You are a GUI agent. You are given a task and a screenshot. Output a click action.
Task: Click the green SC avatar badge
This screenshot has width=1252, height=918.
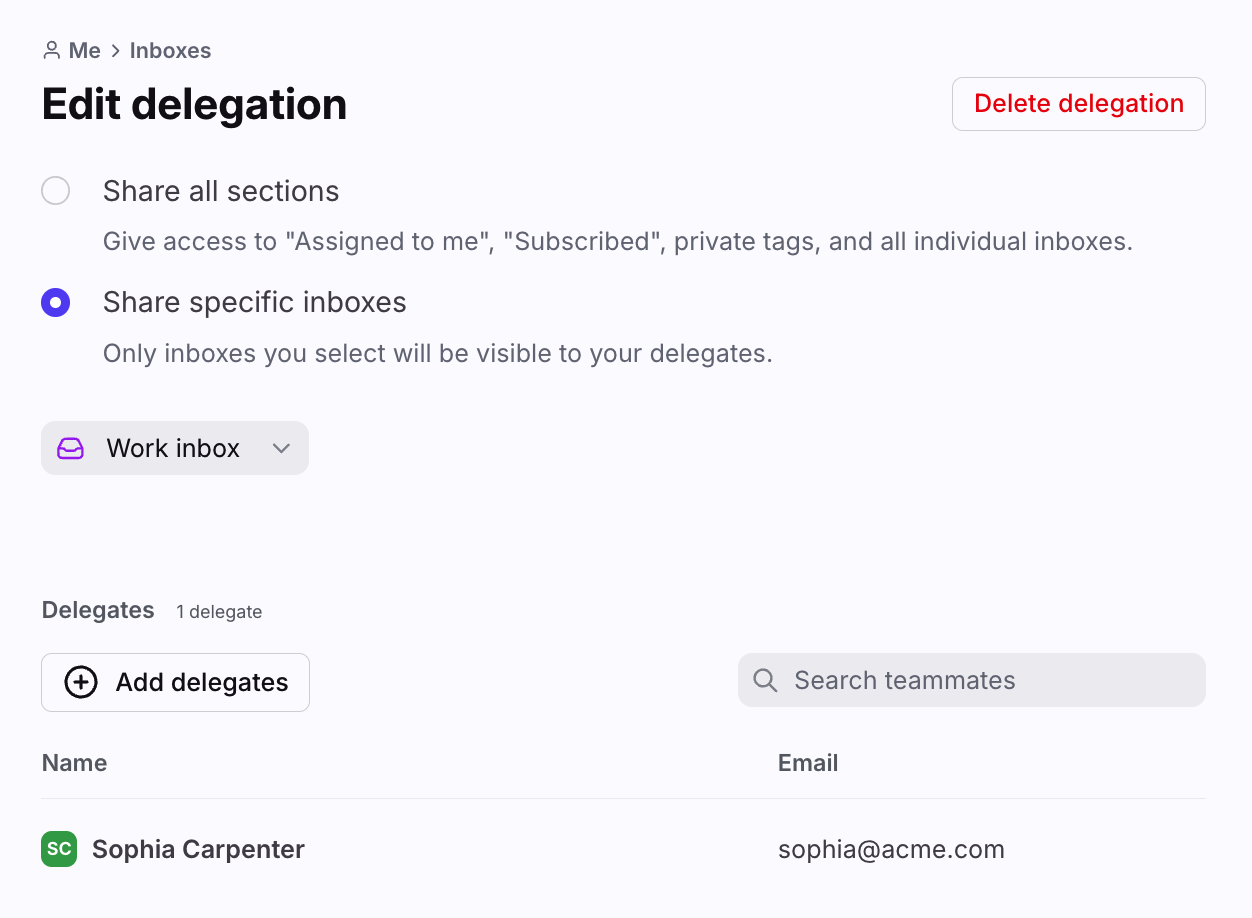(x=59, y=849)
